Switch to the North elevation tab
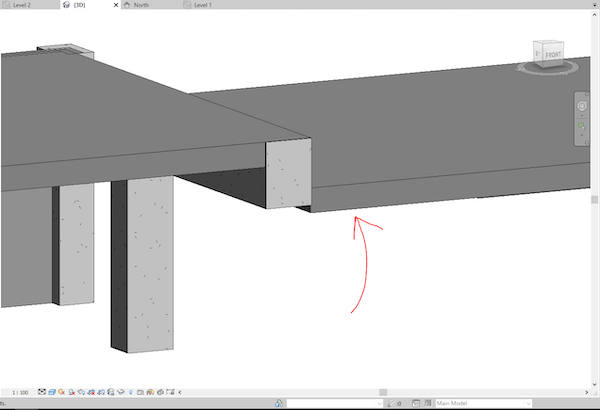Viewport: 600px width, 410px height. [x=141, y=5]
